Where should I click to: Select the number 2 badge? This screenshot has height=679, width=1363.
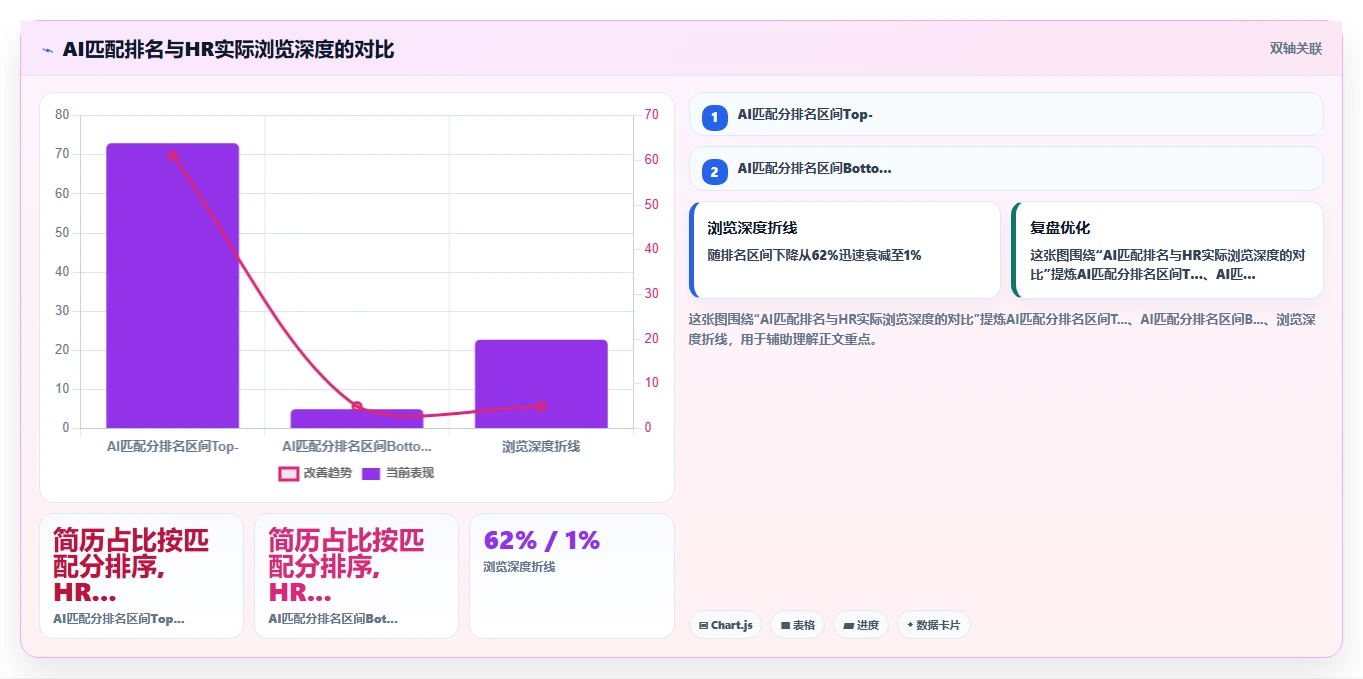(x=714, y=172)
